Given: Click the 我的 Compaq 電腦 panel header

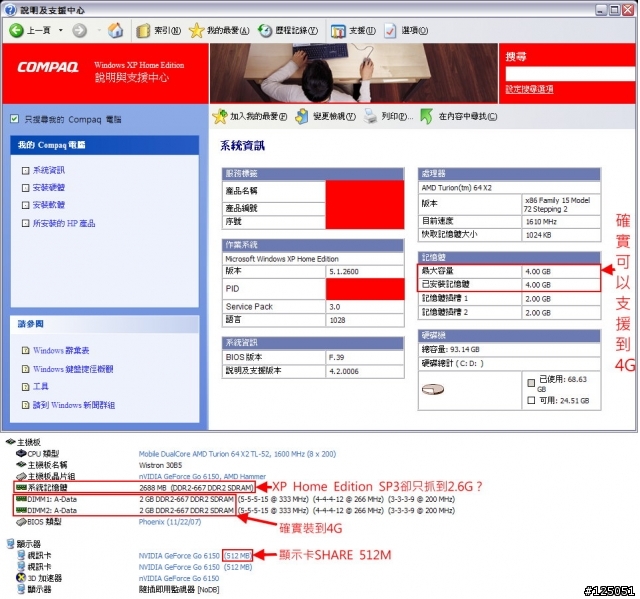Looking at the screenshot, I should pyautogui.click(x=104, y=145).
